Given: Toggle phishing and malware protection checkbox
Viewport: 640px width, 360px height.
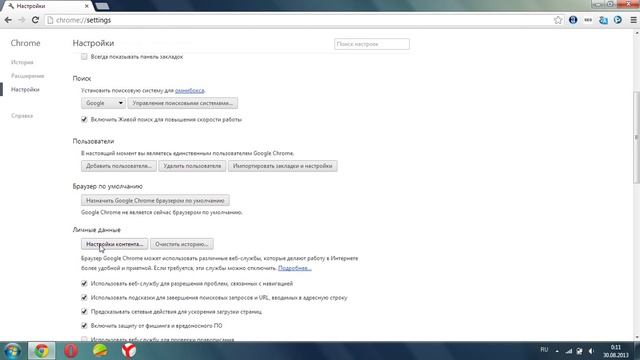Looking at the screenshot, I should 84,326.
